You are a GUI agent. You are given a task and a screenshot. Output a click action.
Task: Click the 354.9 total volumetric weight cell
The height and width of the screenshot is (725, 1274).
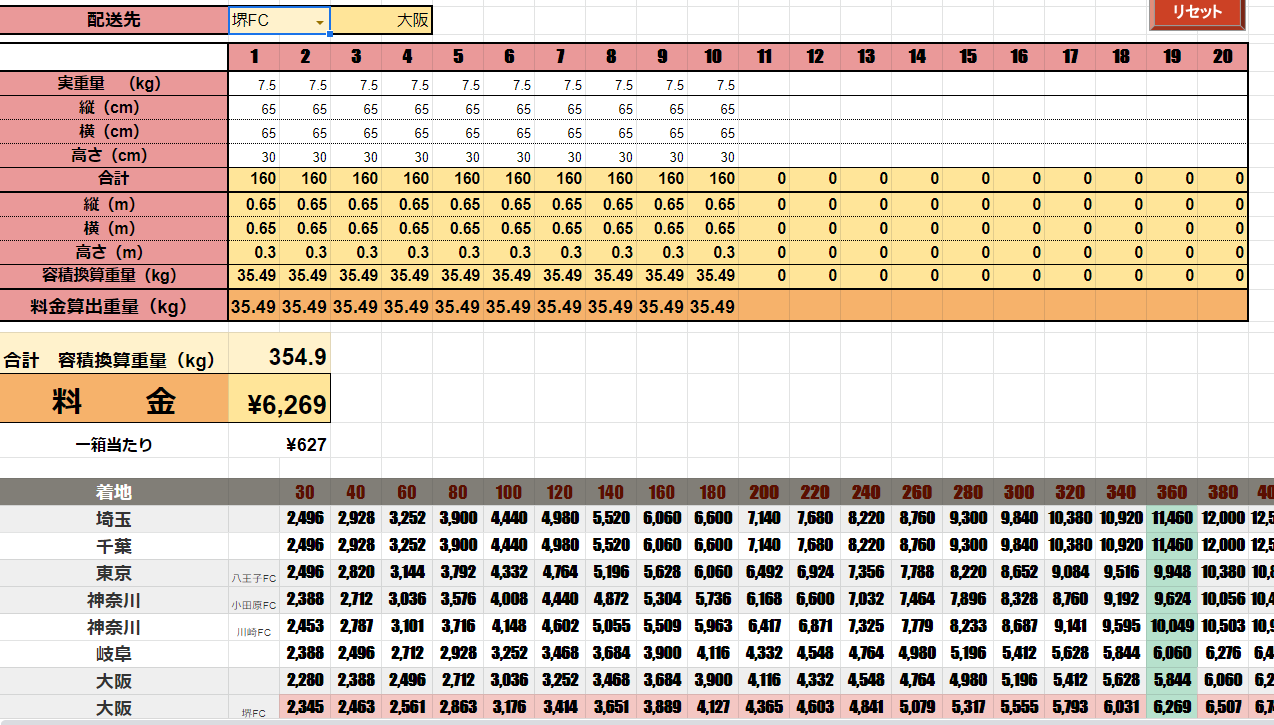point(279,357)
